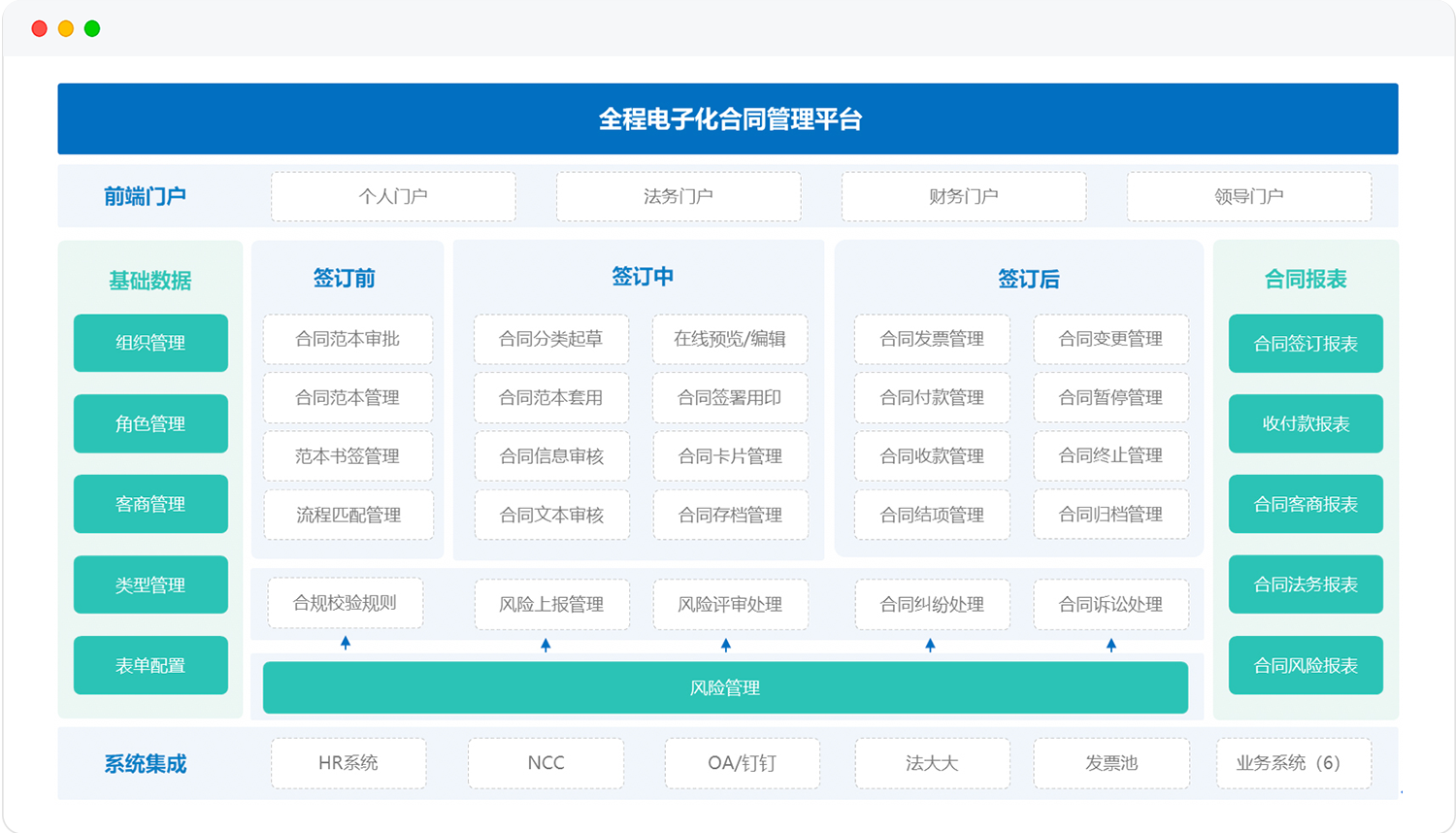Open 表单配置 module
This screenshot has height=833, width=1456.
[x=150, y=665]
